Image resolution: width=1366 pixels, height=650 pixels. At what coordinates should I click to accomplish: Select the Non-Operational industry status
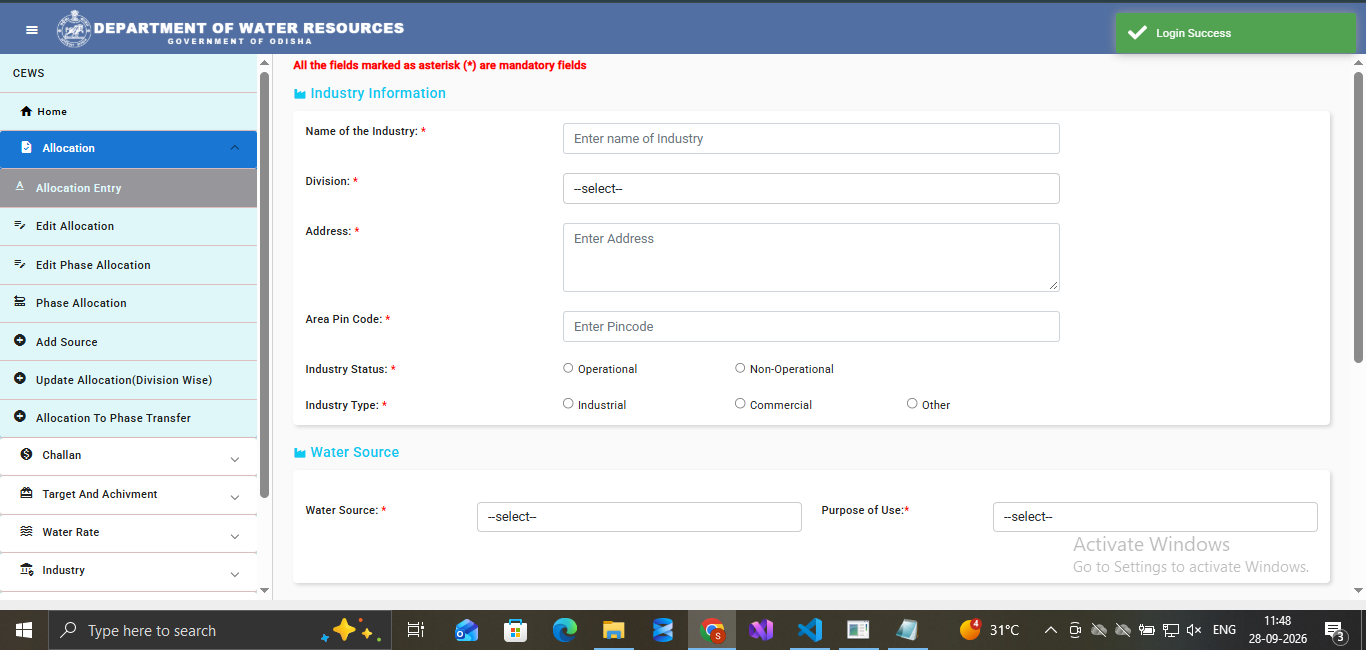[740, 368]
